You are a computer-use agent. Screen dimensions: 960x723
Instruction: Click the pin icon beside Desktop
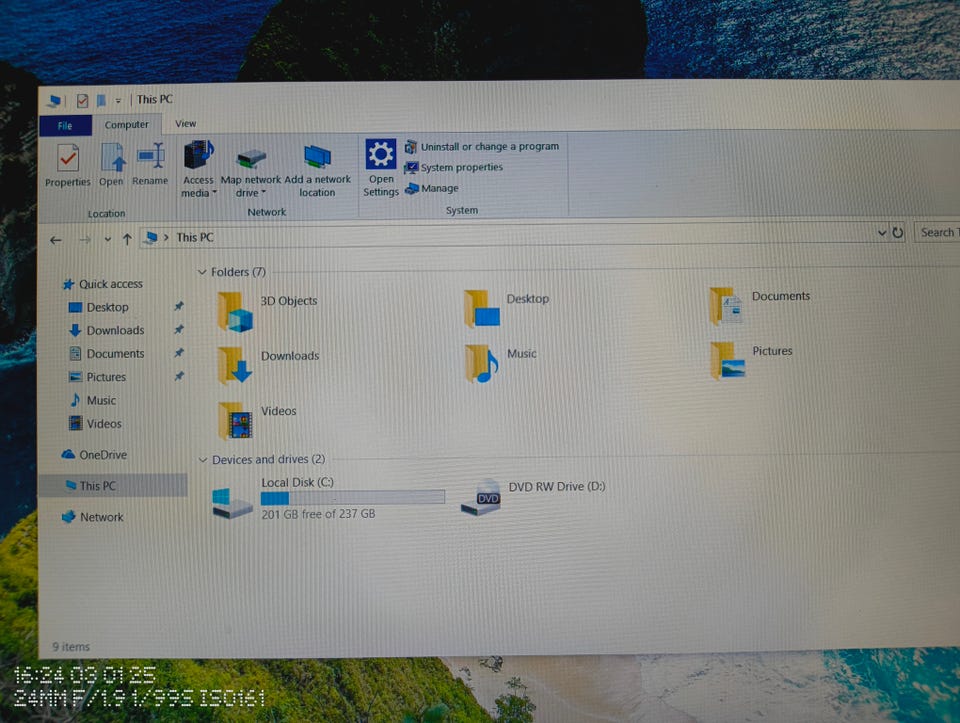[x=179, y=306]
